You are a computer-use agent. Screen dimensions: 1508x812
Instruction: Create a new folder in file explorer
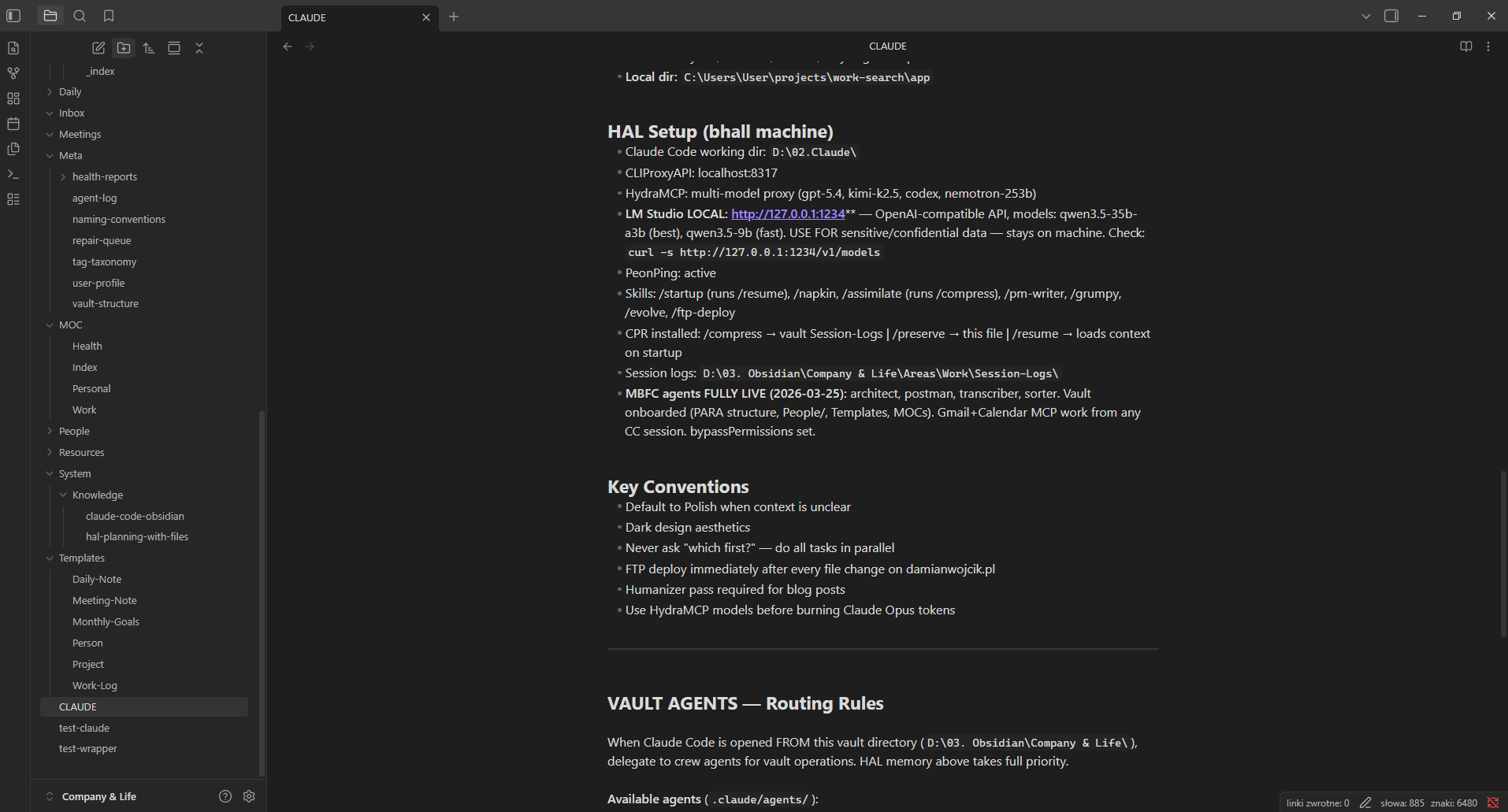pos(123,48)
